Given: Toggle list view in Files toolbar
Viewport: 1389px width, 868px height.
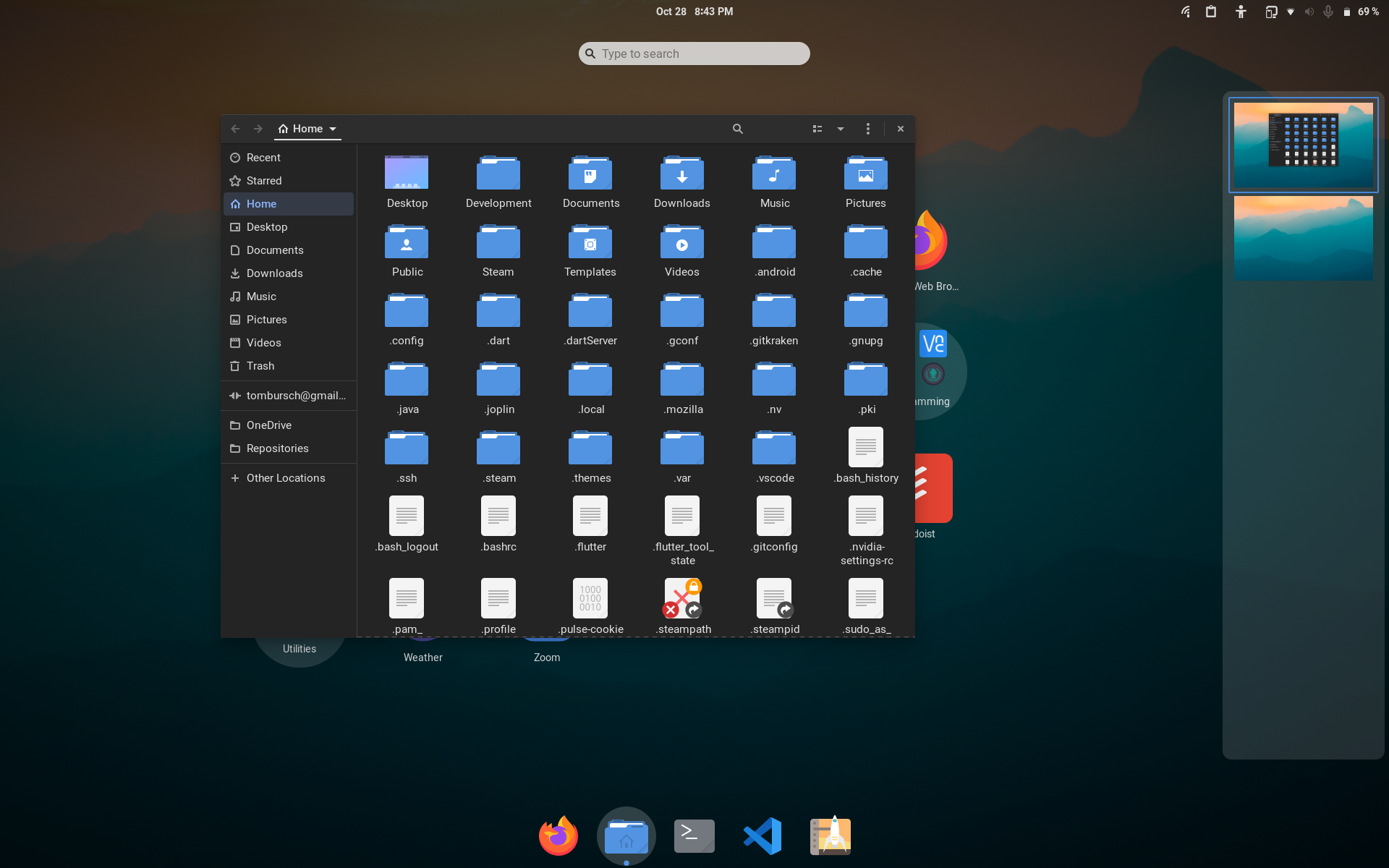Looking at the screenshot, I should pyautogui.click(x=817, y=129).
